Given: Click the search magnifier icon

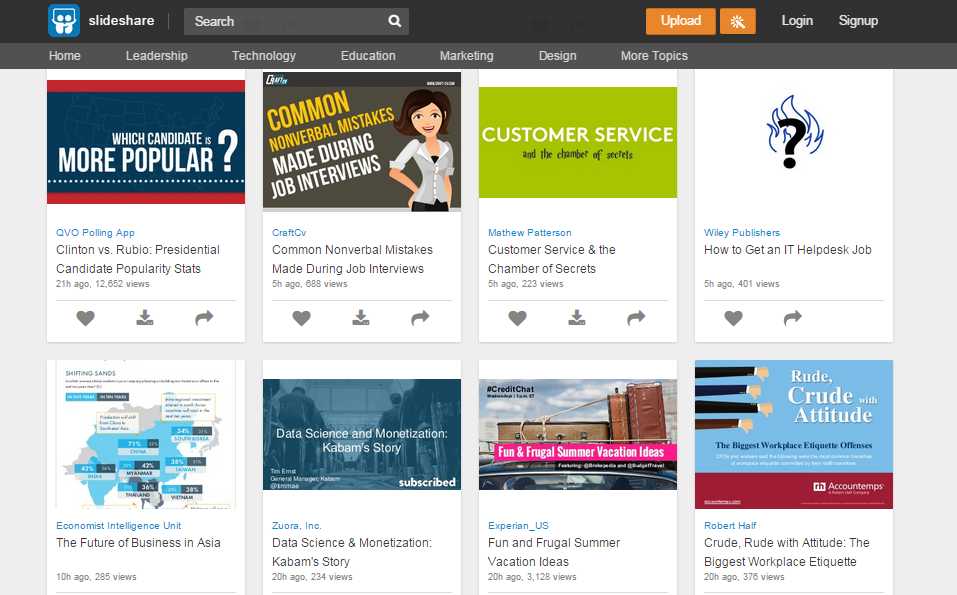Looking at the screenshot, I should [395, 21].
